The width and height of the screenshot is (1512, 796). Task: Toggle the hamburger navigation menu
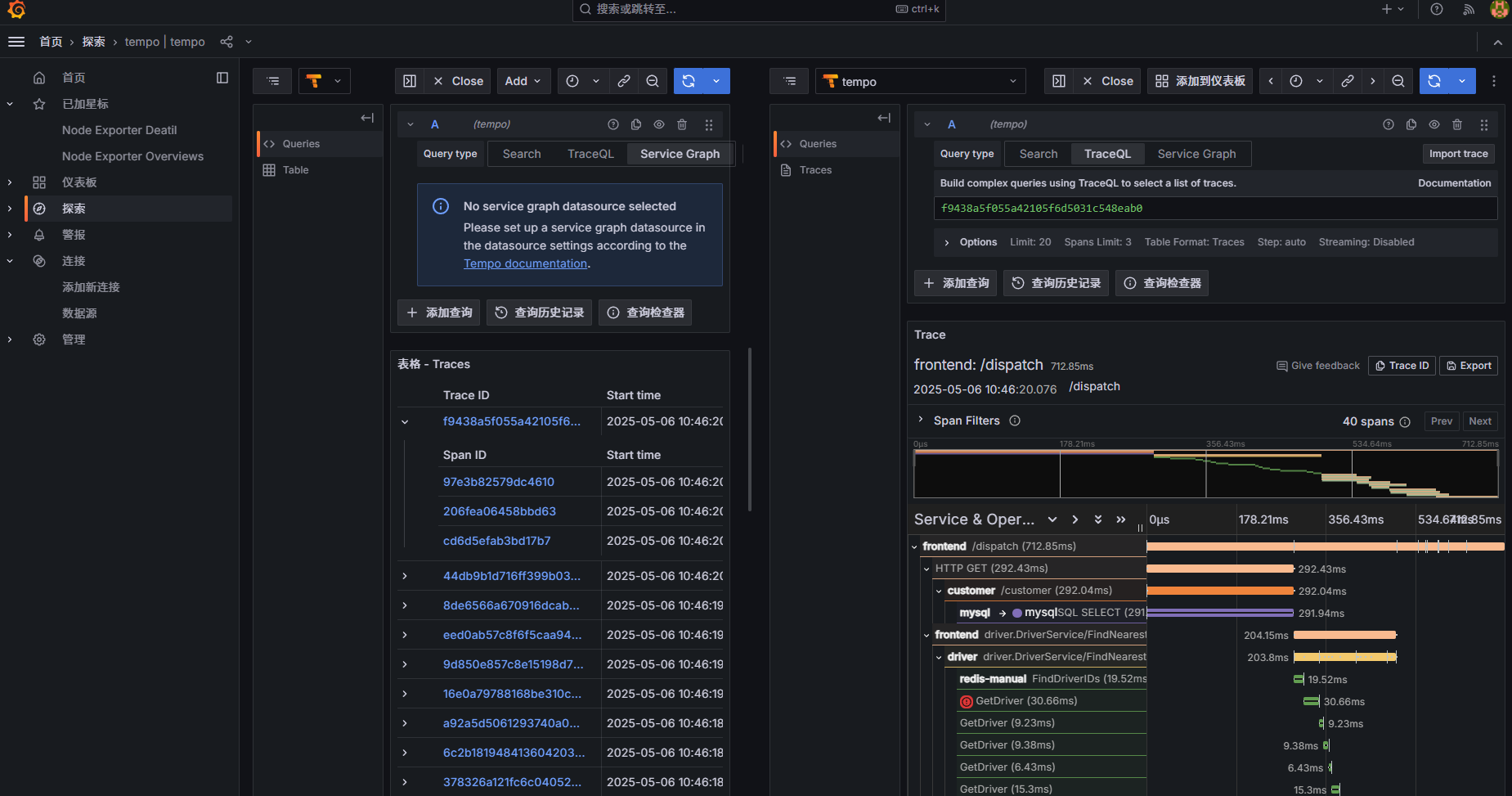tap(16, 42)
